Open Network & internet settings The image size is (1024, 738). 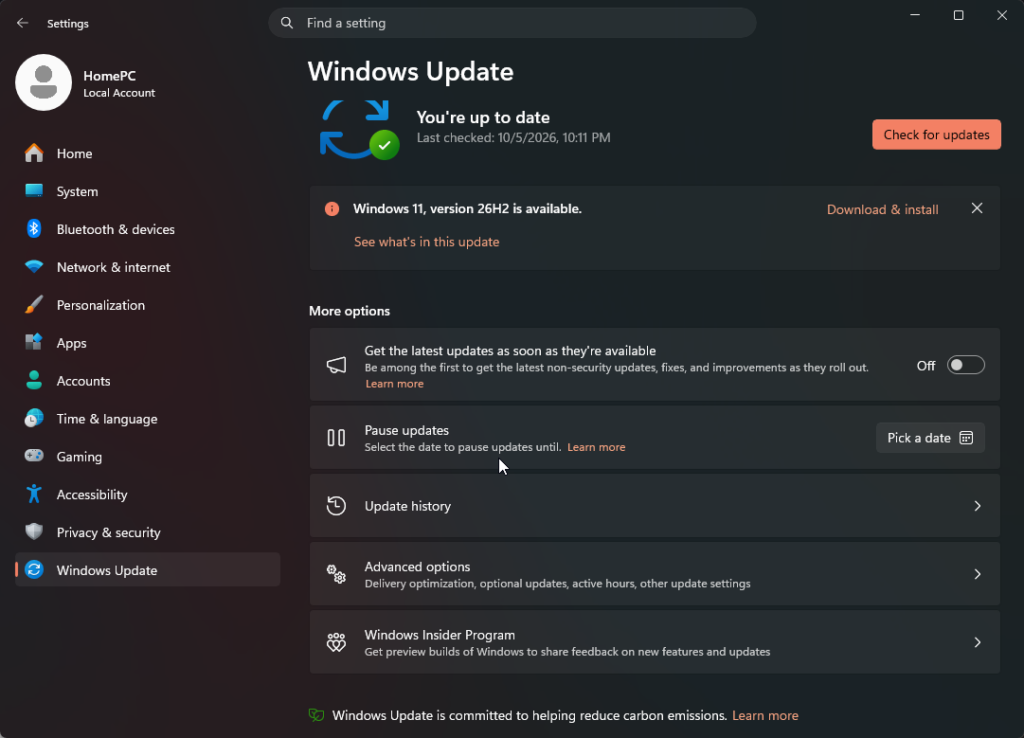(x=113, y=267)
